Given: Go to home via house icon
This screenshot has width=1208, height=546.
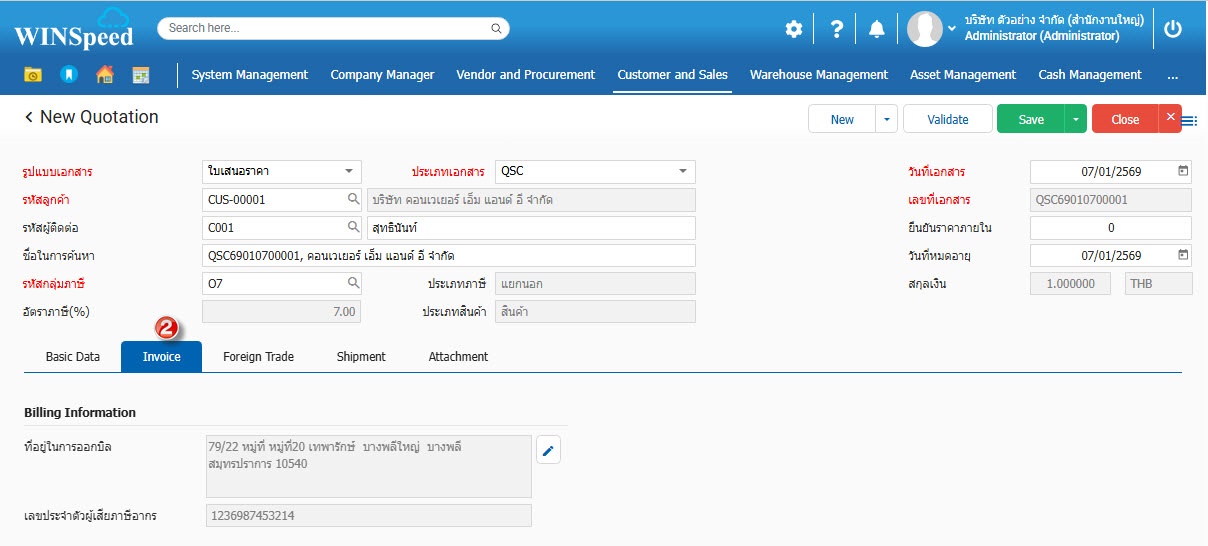Looking at the screenshot, I should [x=104, y=75].
